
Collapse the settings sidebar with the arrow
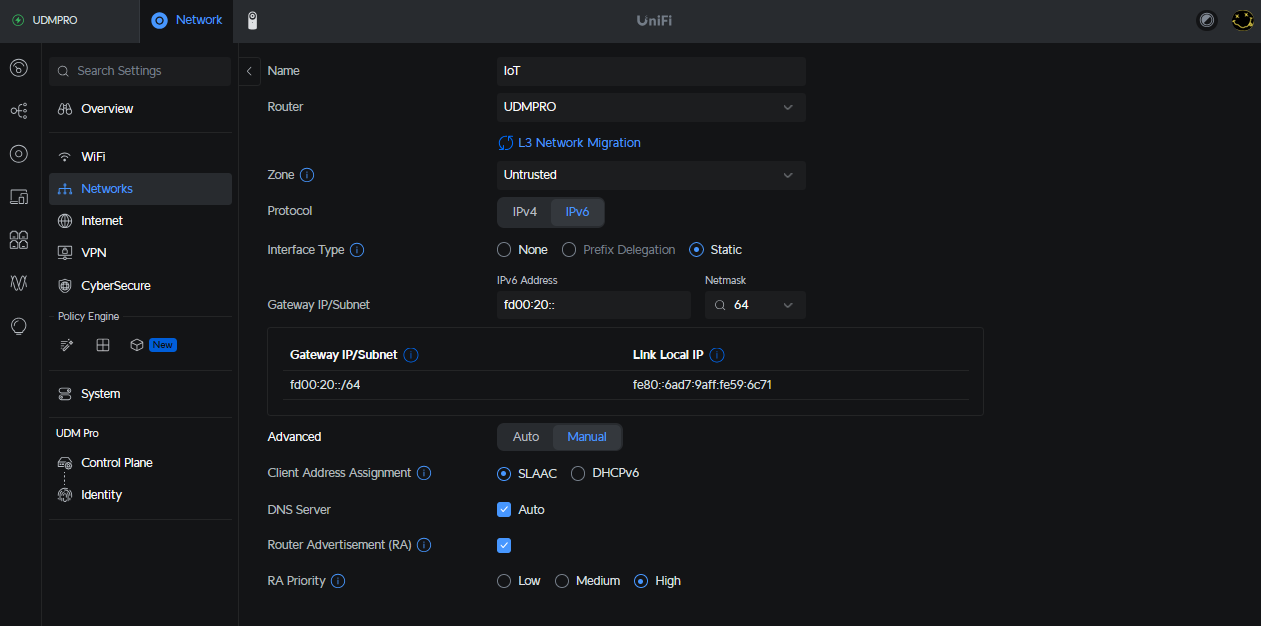249,71
